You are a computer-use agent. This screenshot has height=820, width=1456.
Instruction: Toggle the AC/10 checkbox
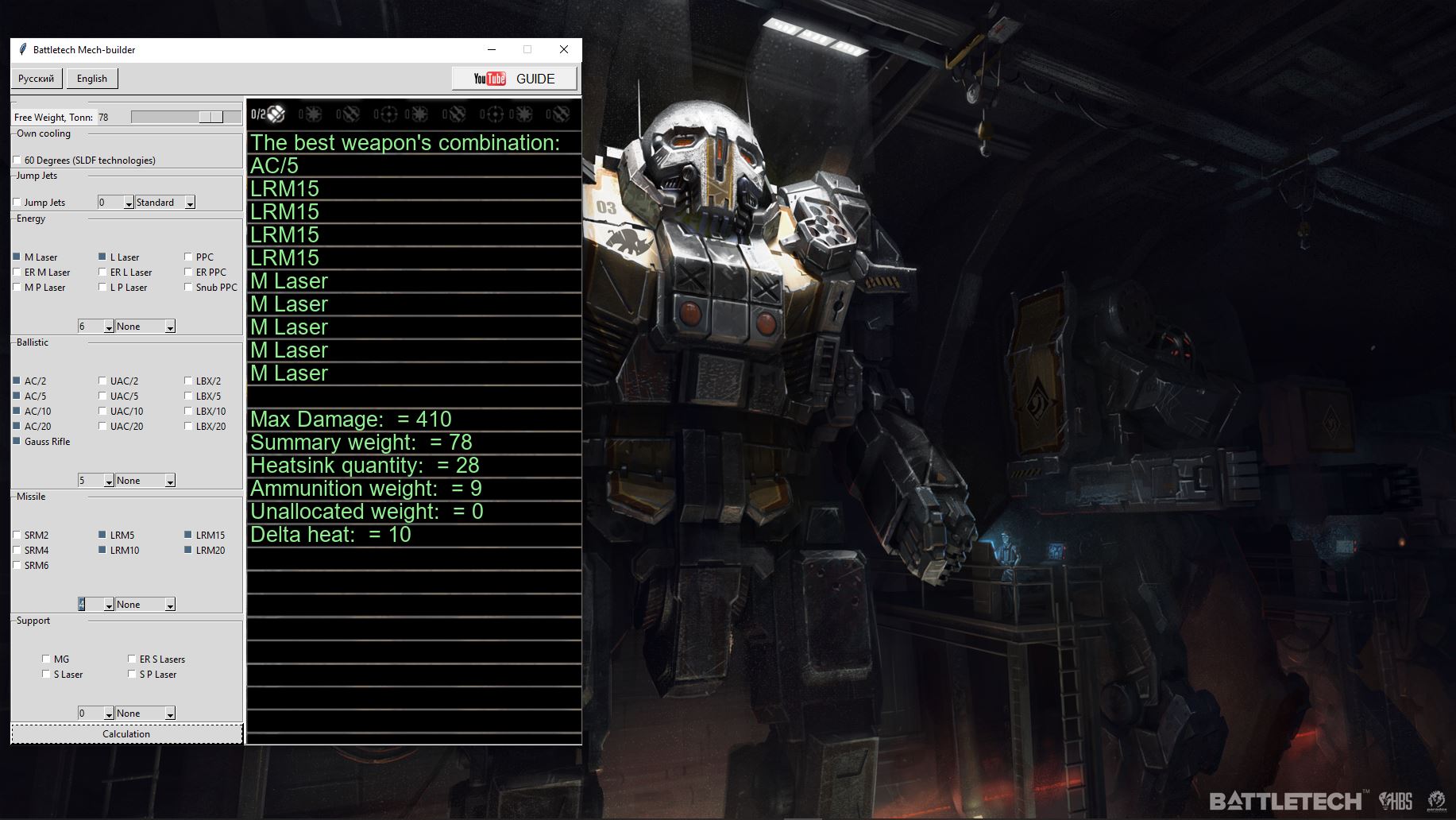coord(17,412)
